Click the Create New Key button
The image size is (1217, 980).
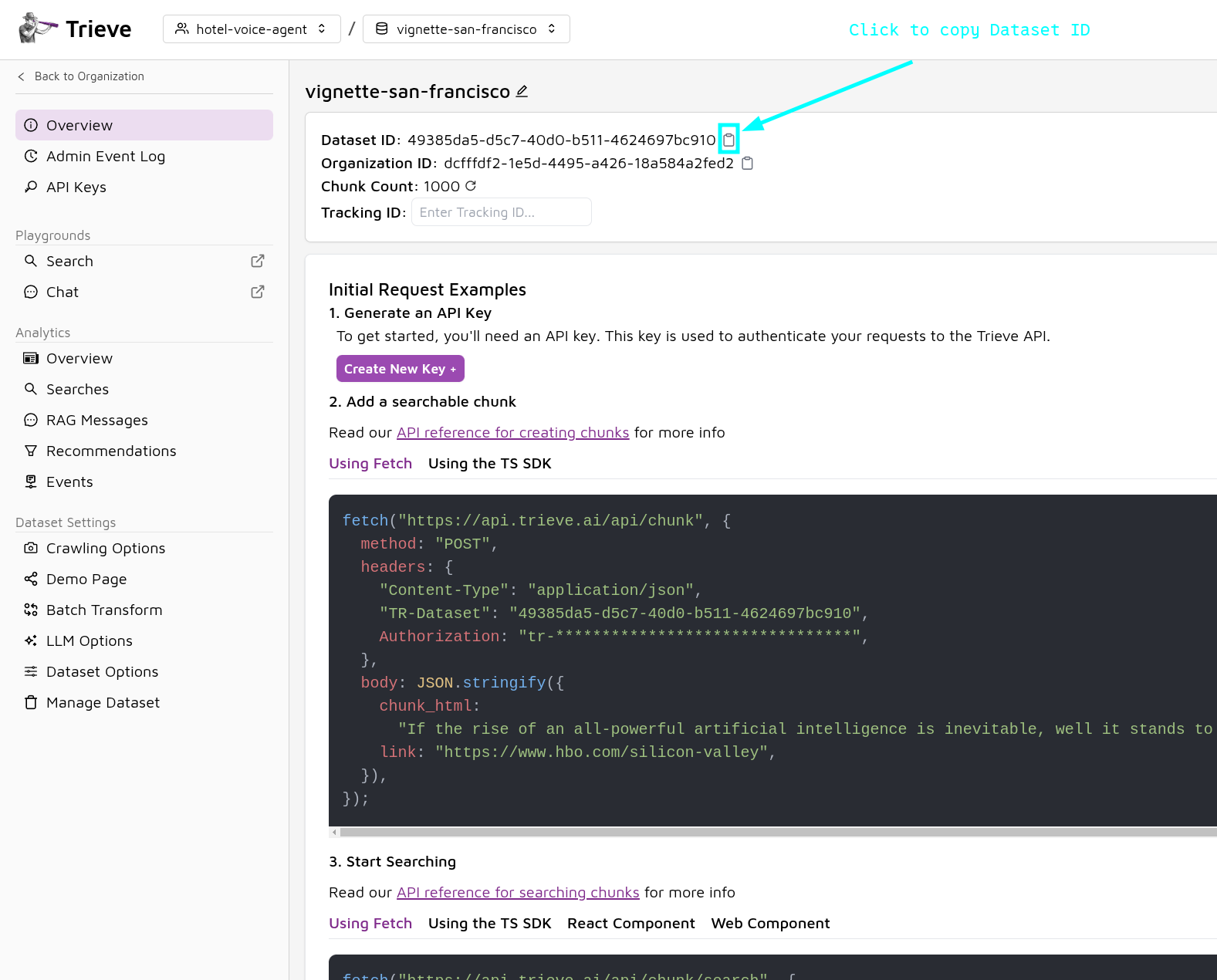(x=401, y=369)
